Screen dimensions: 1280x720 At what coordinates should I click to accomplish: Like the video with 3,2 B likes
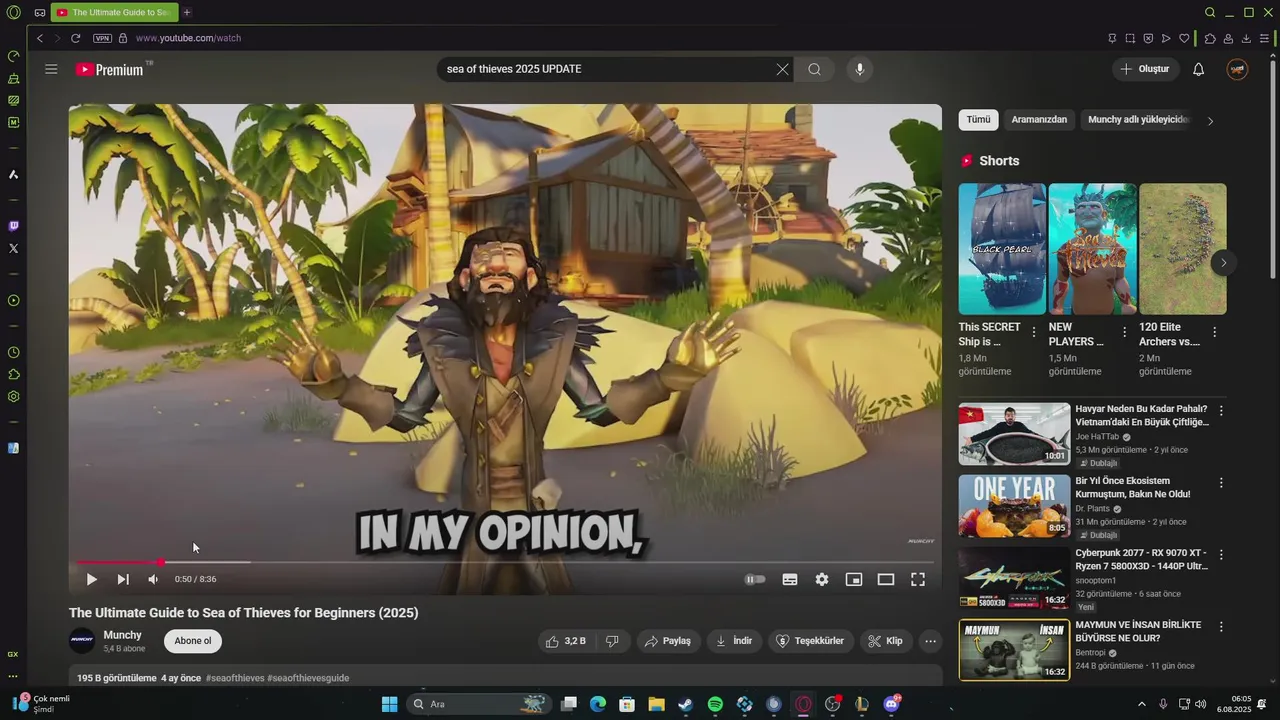[566, 641]
